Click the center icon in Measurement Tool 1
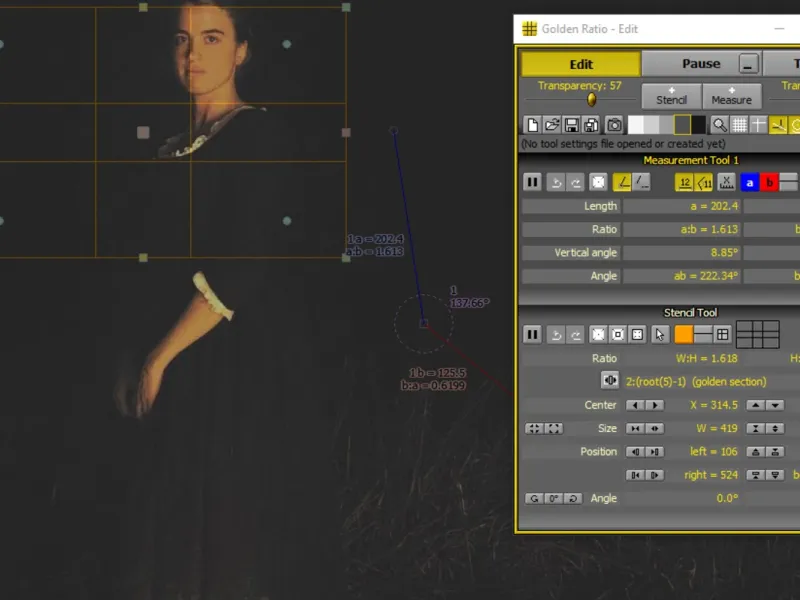This screenshot has width=800, height=600. 598,182
